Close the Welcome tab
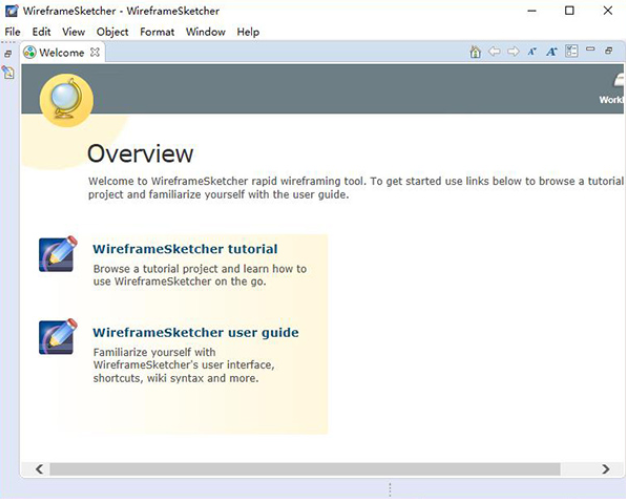This screenshot has height=499, width=626. click(x=95, y=52)
